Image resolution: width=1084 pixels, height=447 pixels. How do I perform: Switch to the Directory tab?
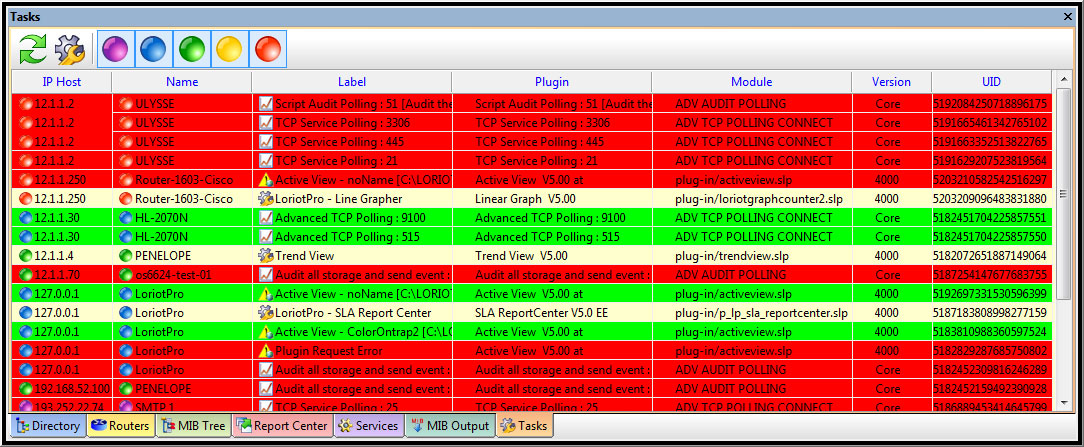(x=48, y=426)
